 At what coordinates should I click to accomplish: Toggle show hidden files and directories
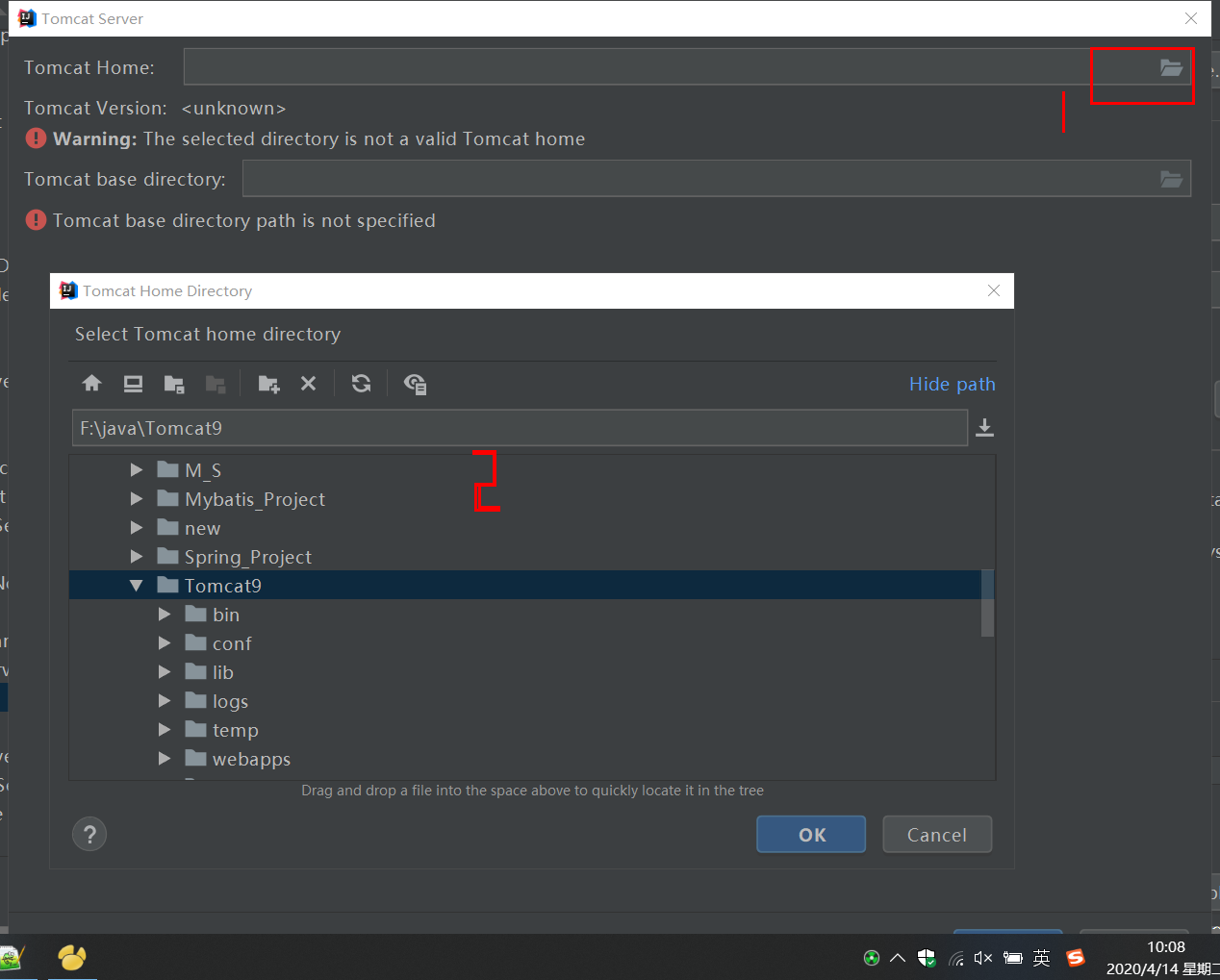point(415,384)
